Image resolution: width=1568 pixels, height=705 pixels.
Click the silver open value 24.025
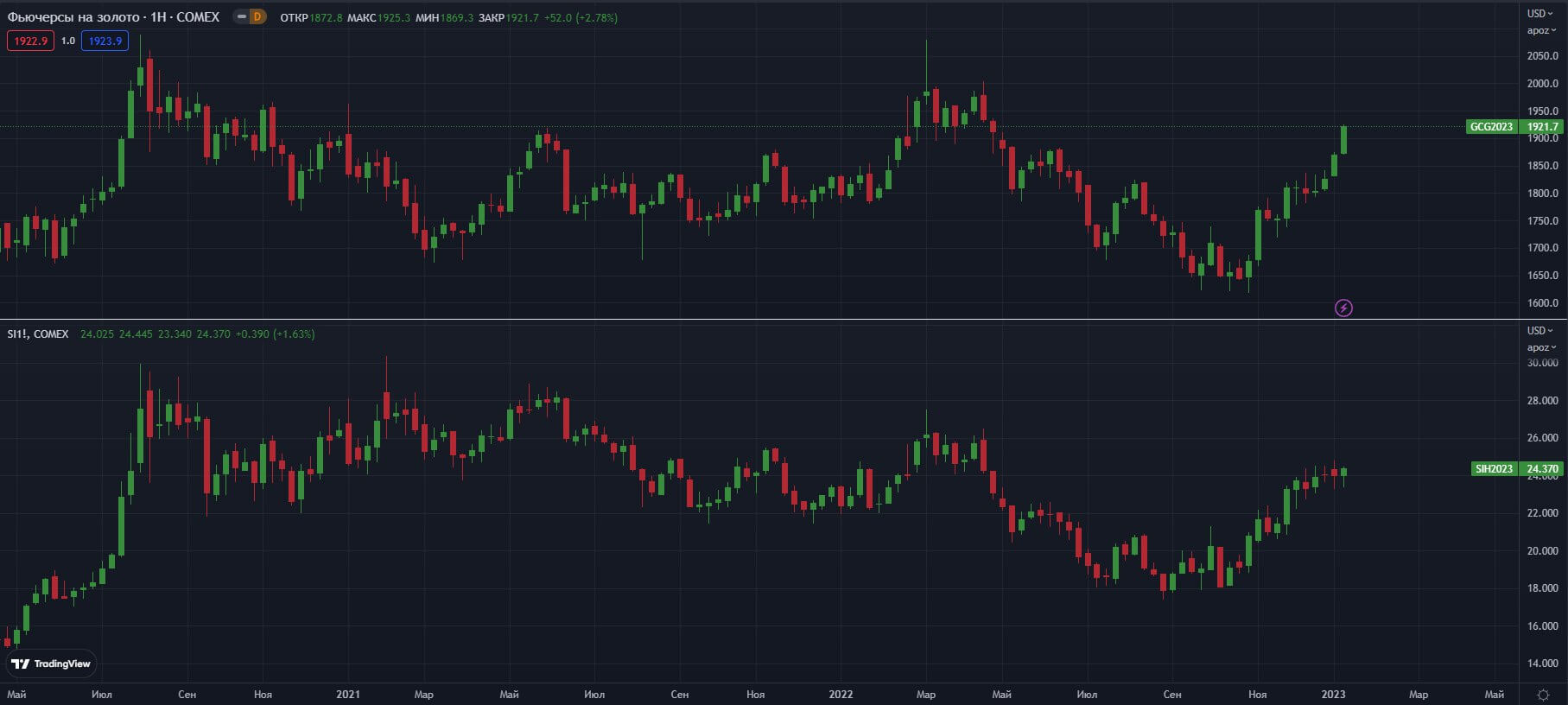tap(97, 333)
